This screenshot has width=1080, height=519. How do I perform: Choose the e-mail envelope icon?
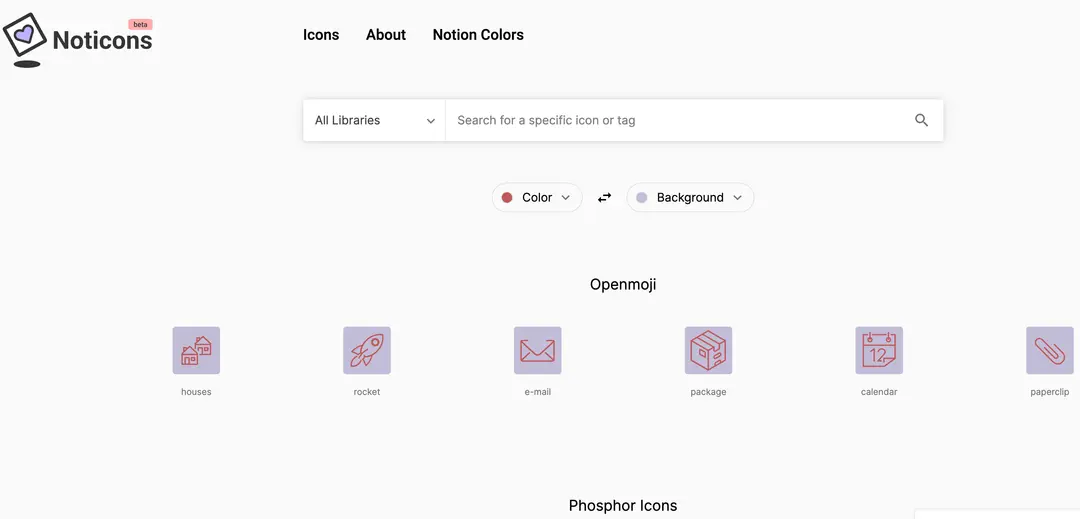coord(538,350)
